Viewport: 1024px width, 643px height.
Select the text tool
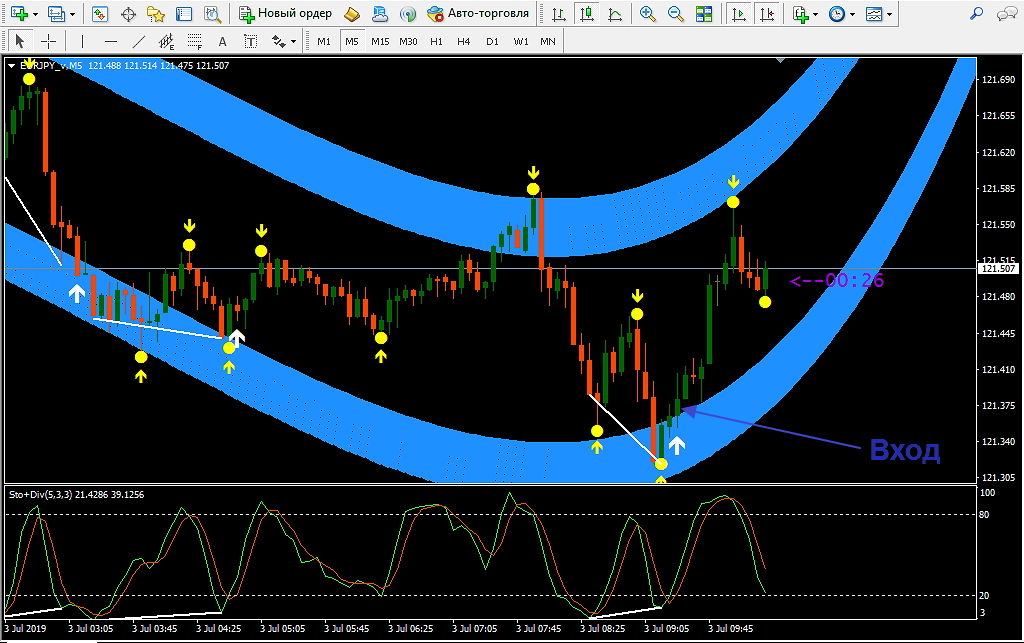[x=222, y=42]
